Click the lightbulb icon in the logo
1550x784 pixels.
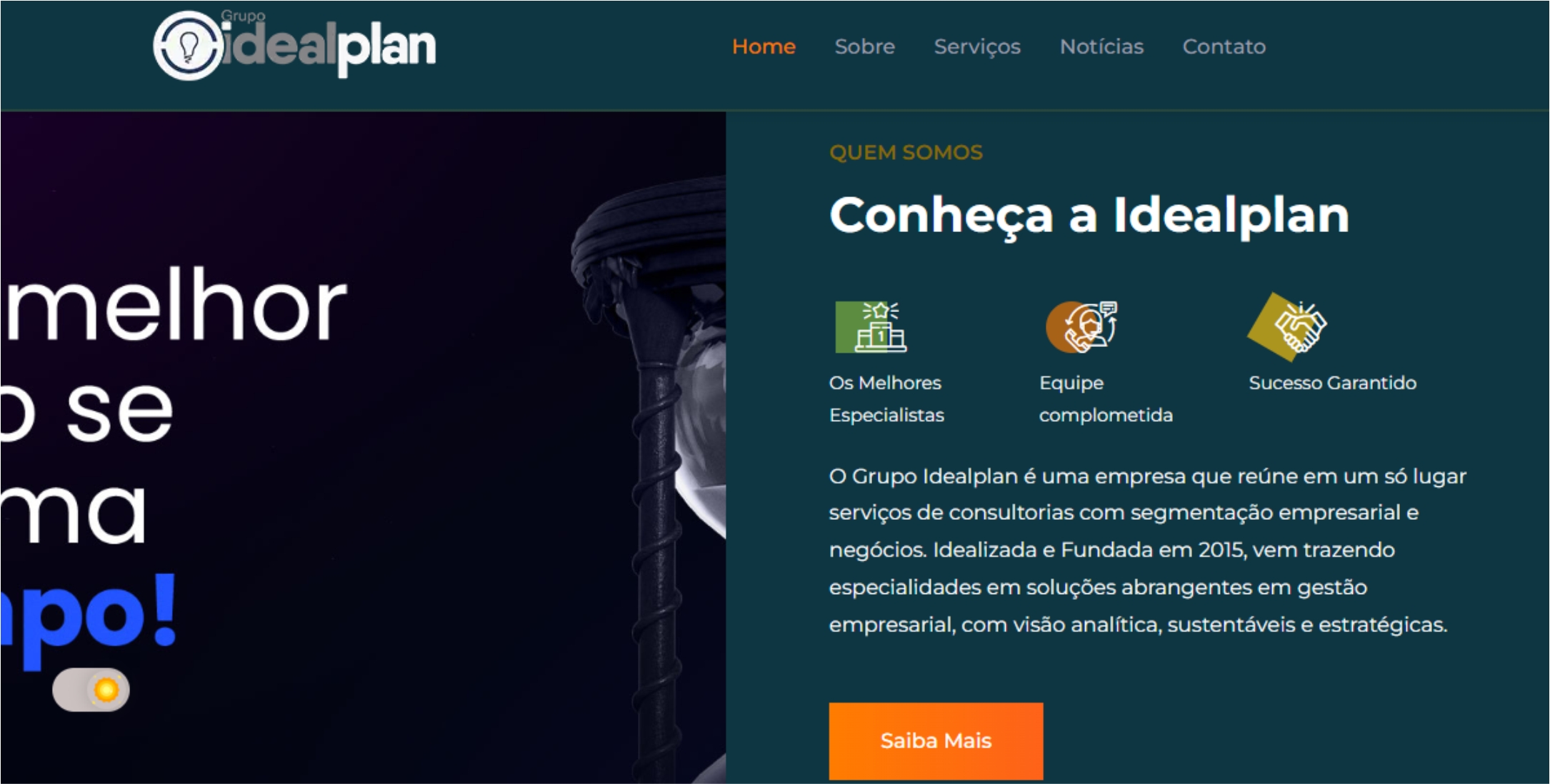(x=189, y=46)
